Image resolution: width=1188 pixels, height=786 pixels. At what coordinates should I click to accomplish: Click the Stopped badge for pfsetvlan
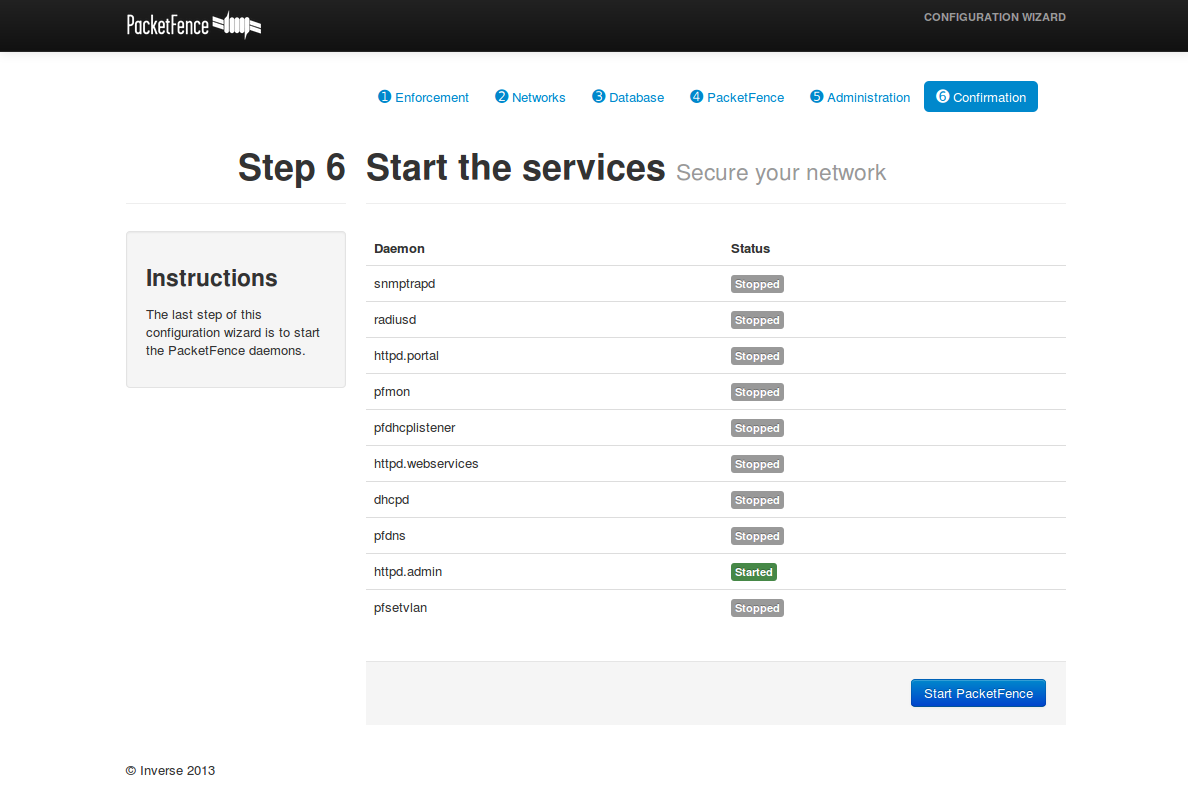(x=757, y=608)
